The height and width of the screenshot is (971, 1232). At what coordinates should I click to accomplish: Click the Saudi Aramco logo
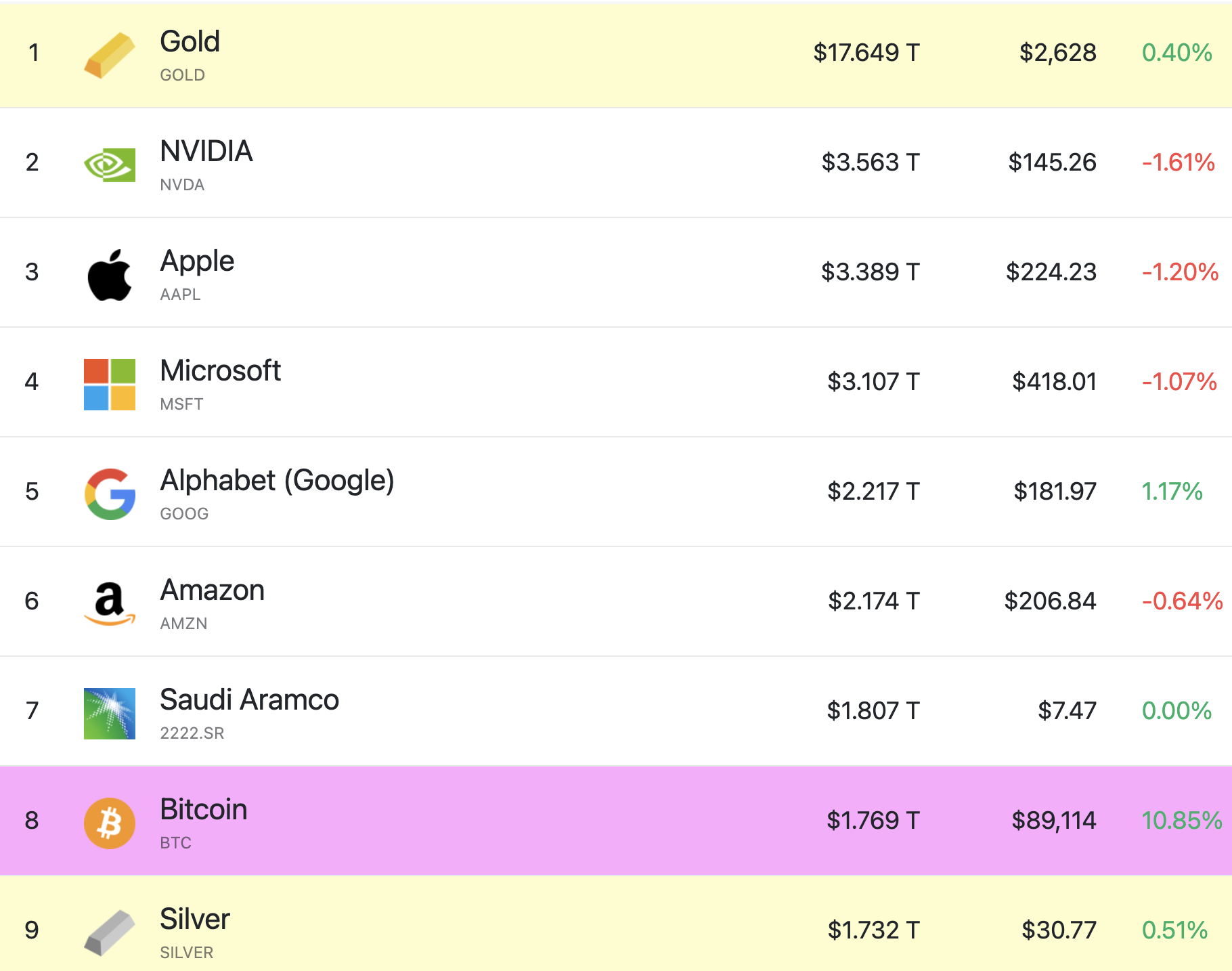point(109,713)
